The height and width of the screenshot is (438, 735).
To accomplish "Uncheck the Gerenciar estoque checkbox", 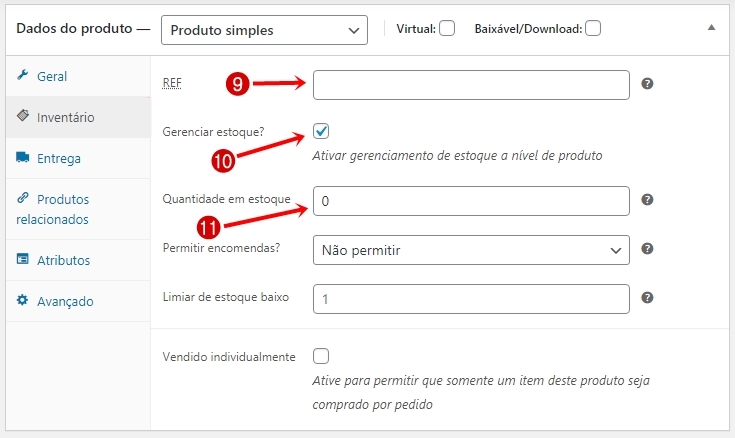I will (x=321, y=131).
